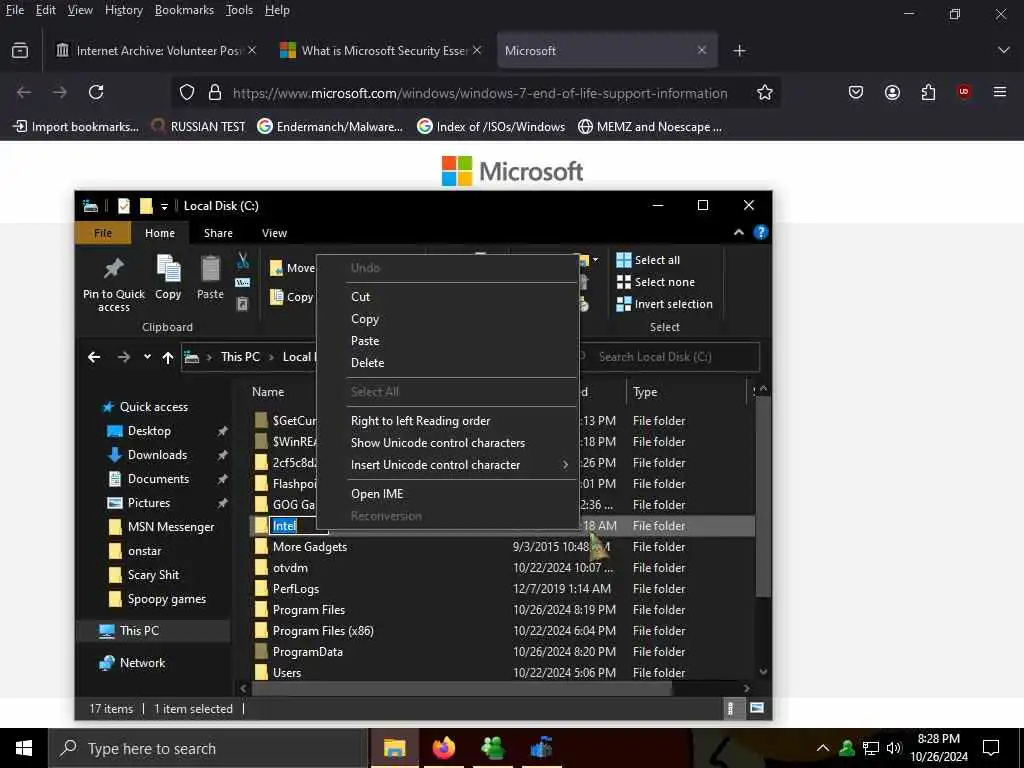Open MSN Messenger taskbar icon
Viewport: 1024px width, 768px height.
click(x=492, y=748)
